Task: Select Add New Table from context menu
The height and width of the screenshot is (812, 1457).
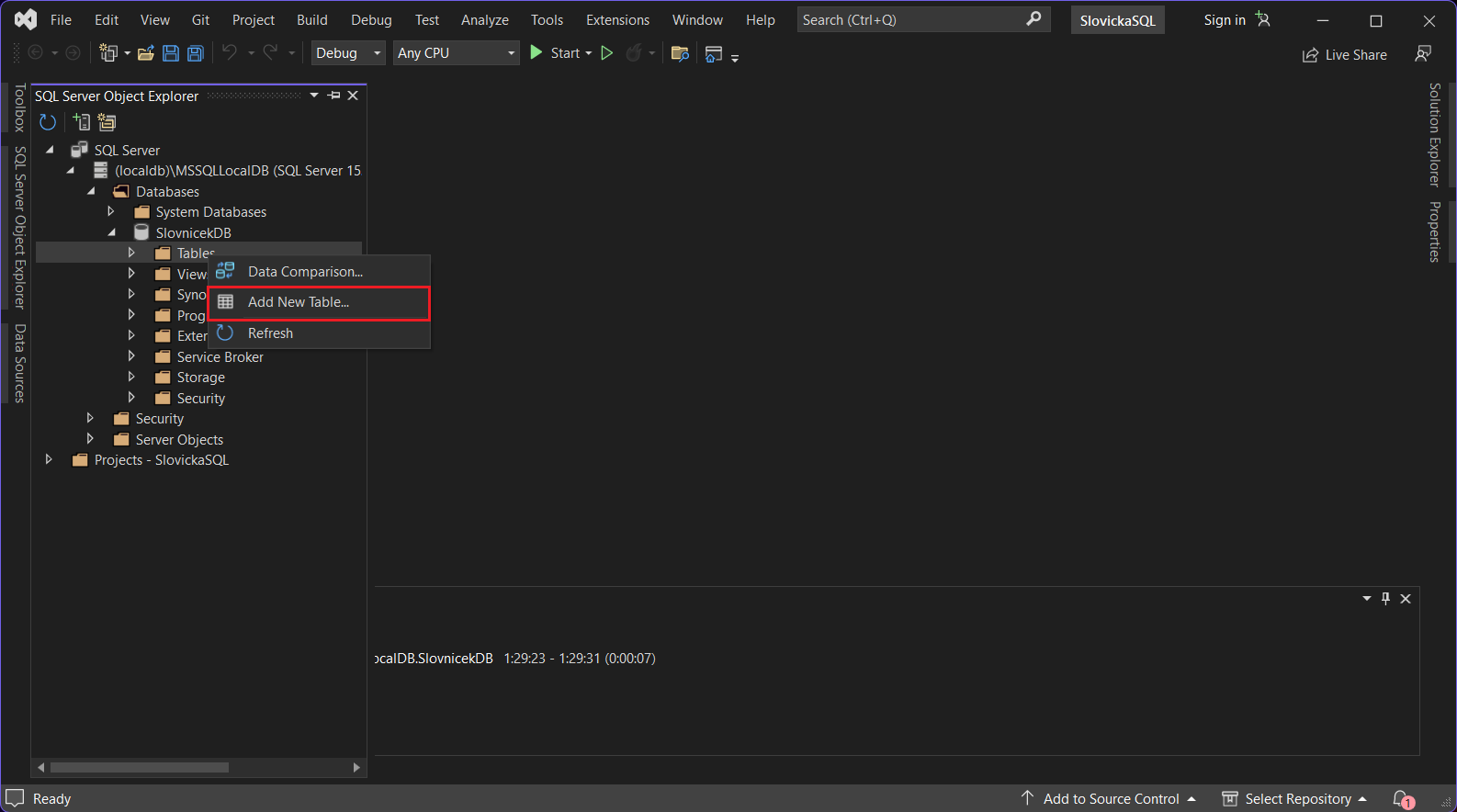Action: pyautogui.click(x=299, y=302)
